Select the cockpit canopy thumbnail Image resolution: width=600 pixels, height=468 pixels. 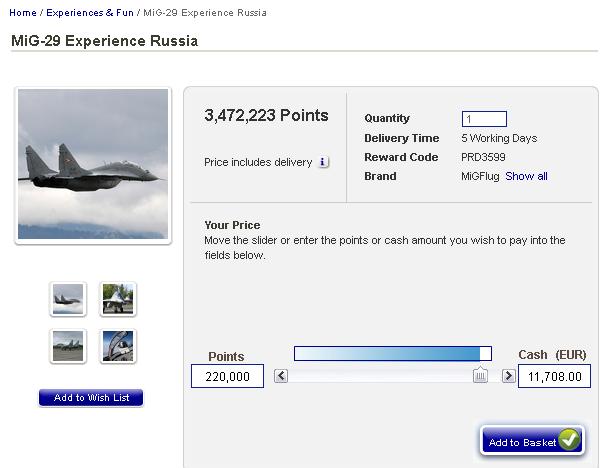coord(118,346)
